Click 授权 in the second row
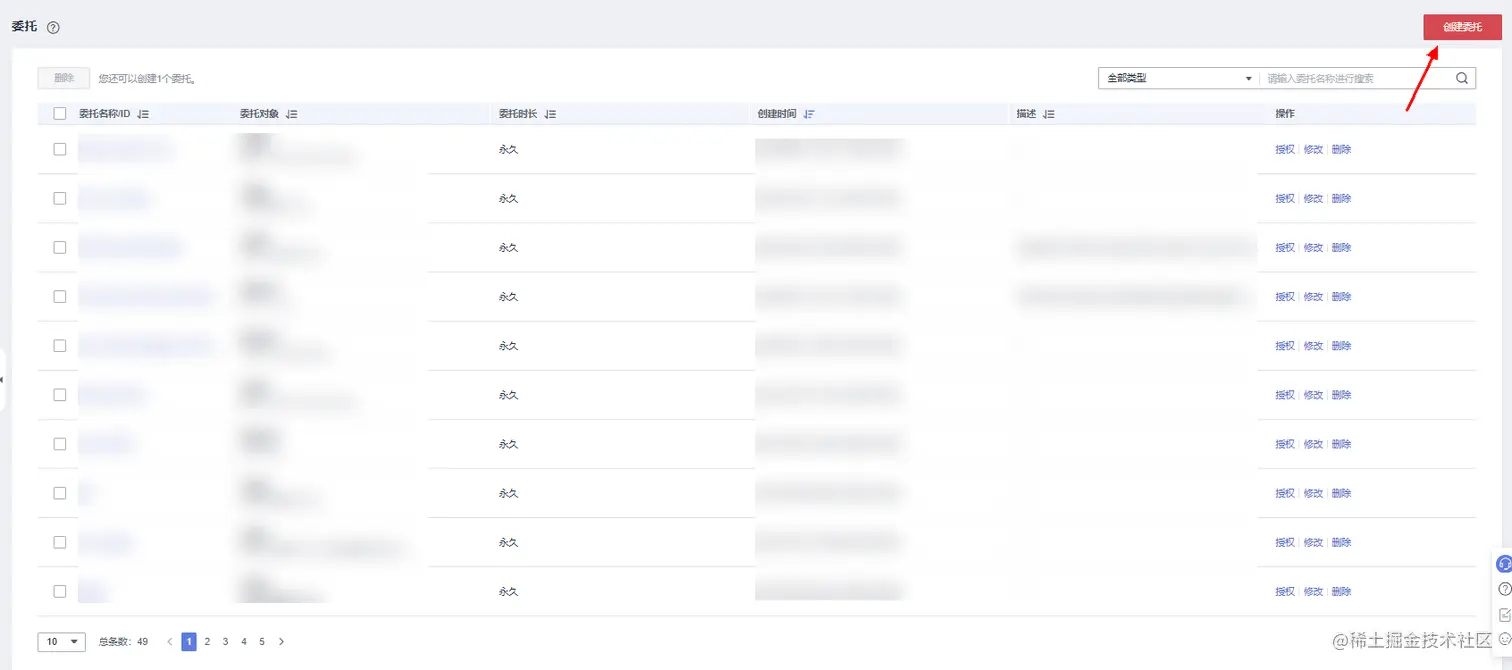Viewport: 1512px width, 670px height. point(1285,199)
